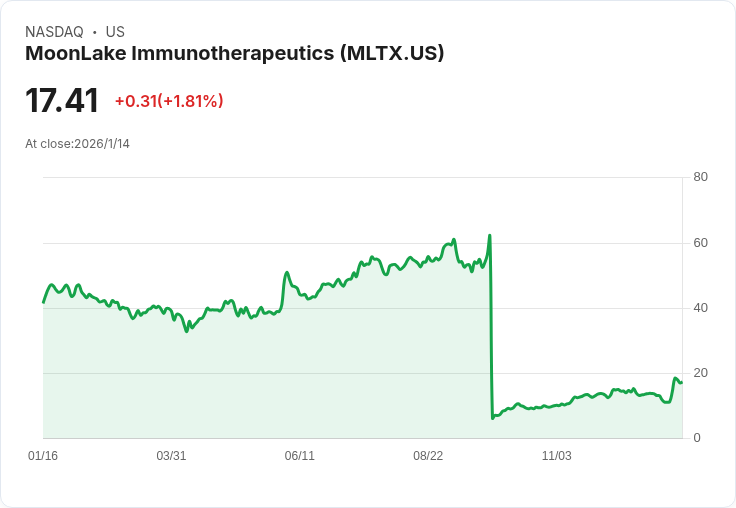Click the NASDAQ exchange label
The width and height of the screenshot is (736, 508).
click(54, 32)
